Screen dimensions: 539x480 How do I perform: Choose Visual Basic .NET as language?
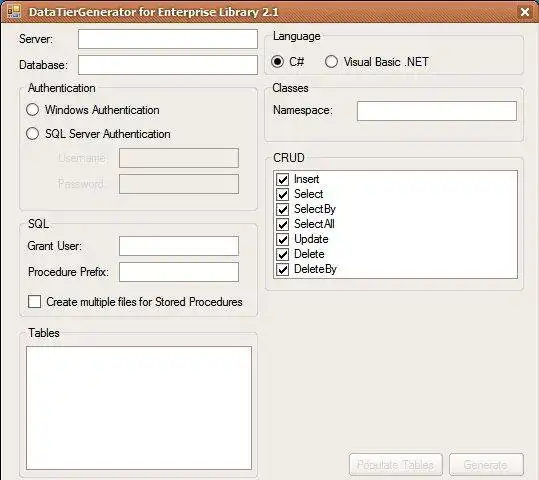[331, 62]
